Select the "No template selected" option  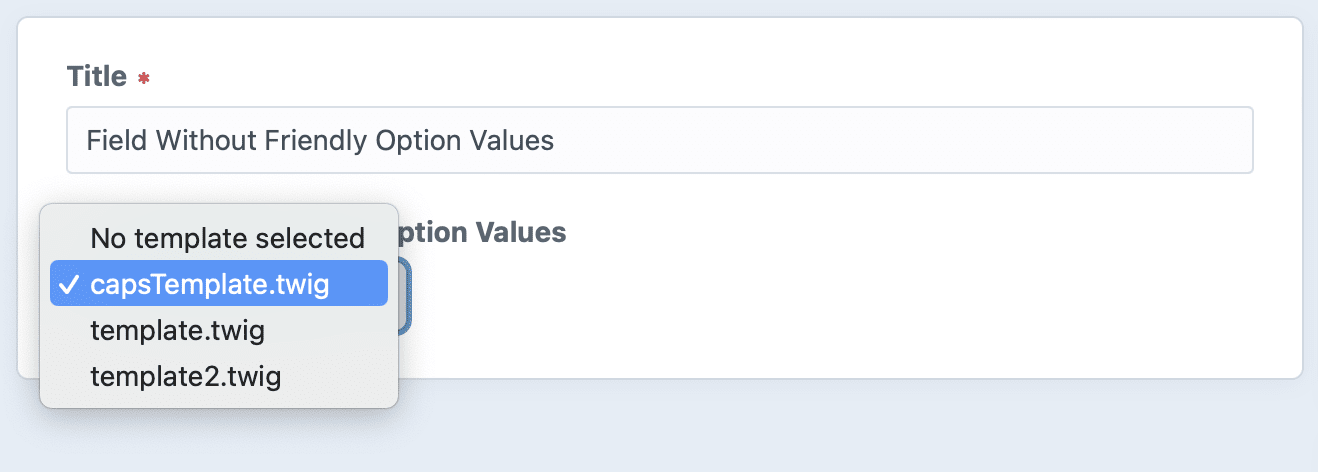(x=227, y=238)
